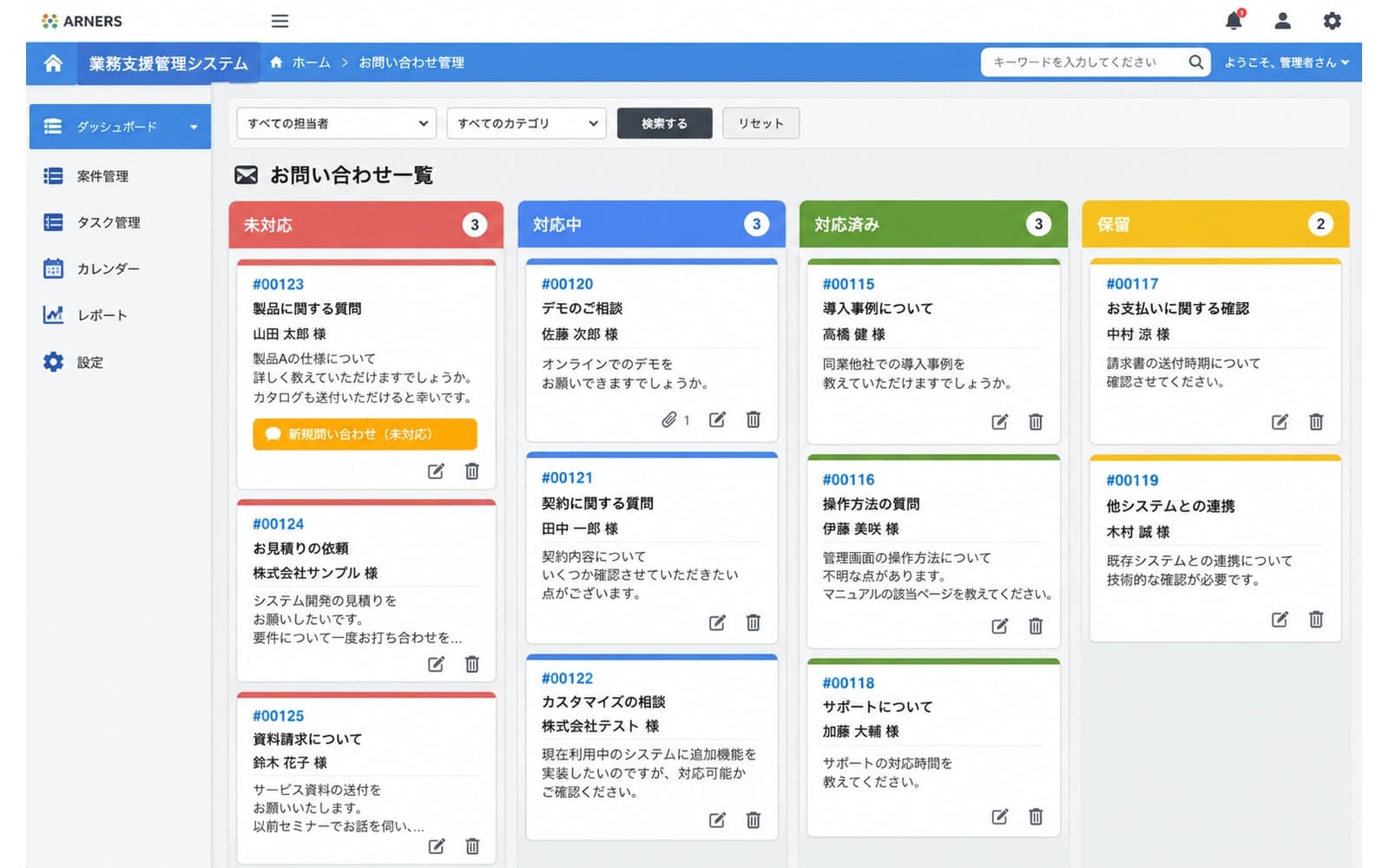
Task: Open the attachment paperclip on #00120
Action: click(x=669, y=420)
